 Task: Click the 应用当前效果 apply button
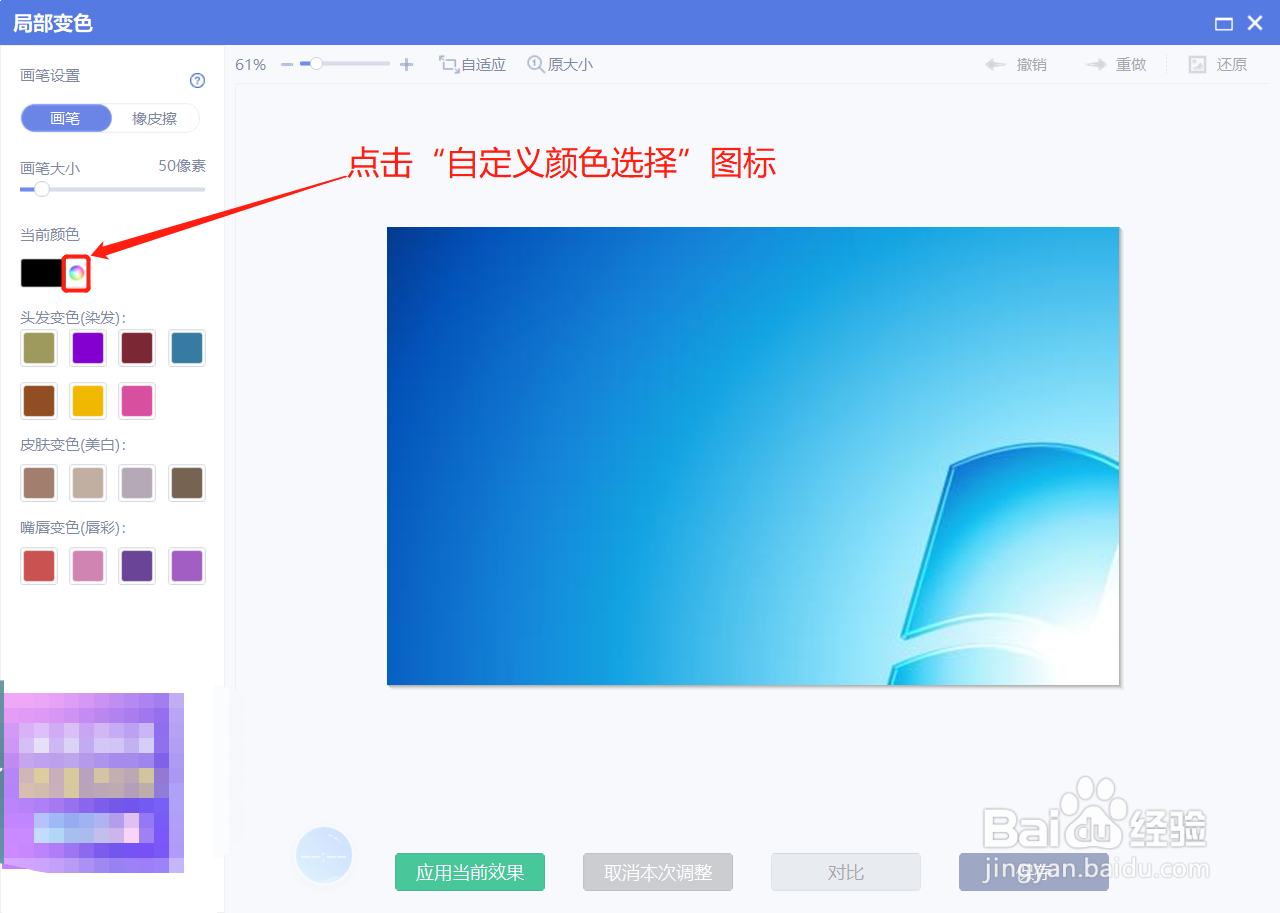click(x=470, y=872)
